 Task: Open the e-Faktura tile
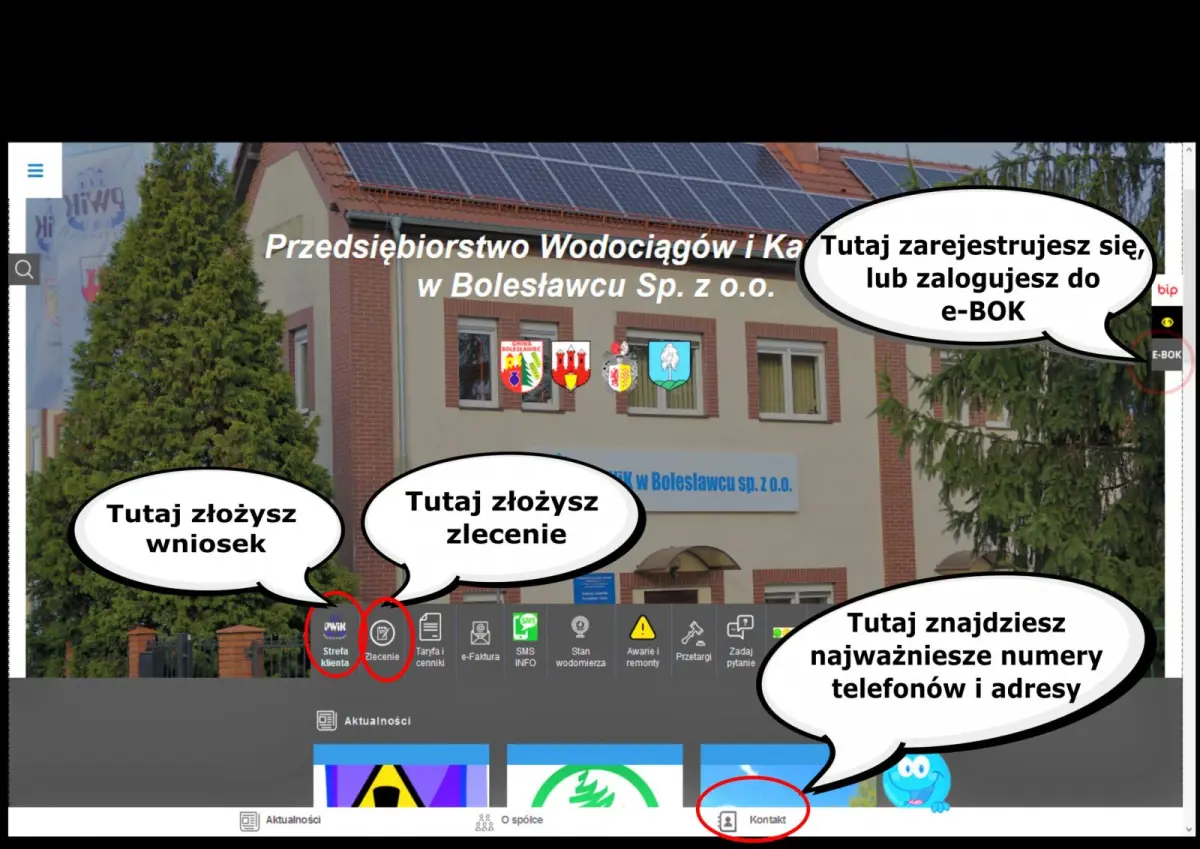(480, 641)
